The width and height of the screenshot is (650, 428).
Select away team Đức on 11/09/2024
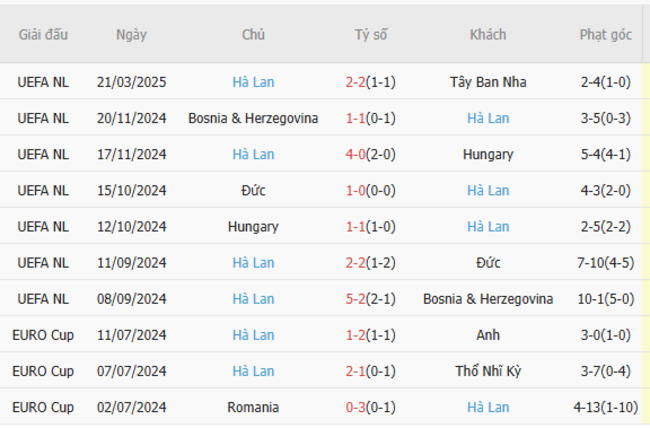(x=488, y=262)
